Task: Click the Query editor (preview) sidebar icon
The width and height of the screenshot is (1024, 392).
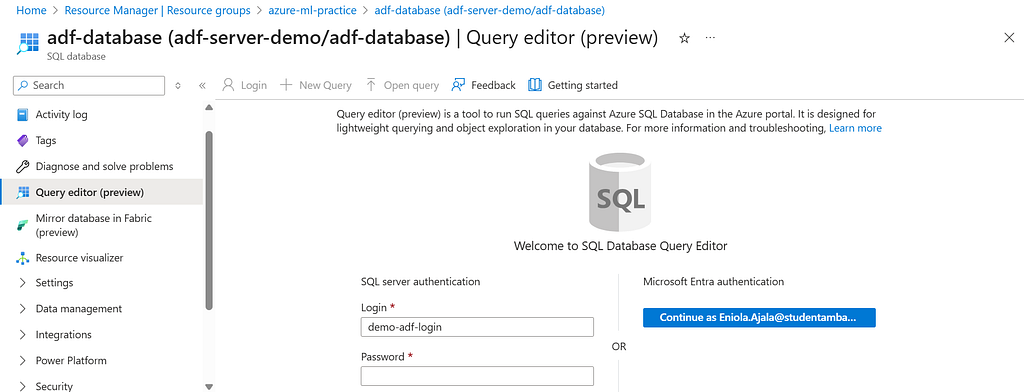Action: [23, 192]
